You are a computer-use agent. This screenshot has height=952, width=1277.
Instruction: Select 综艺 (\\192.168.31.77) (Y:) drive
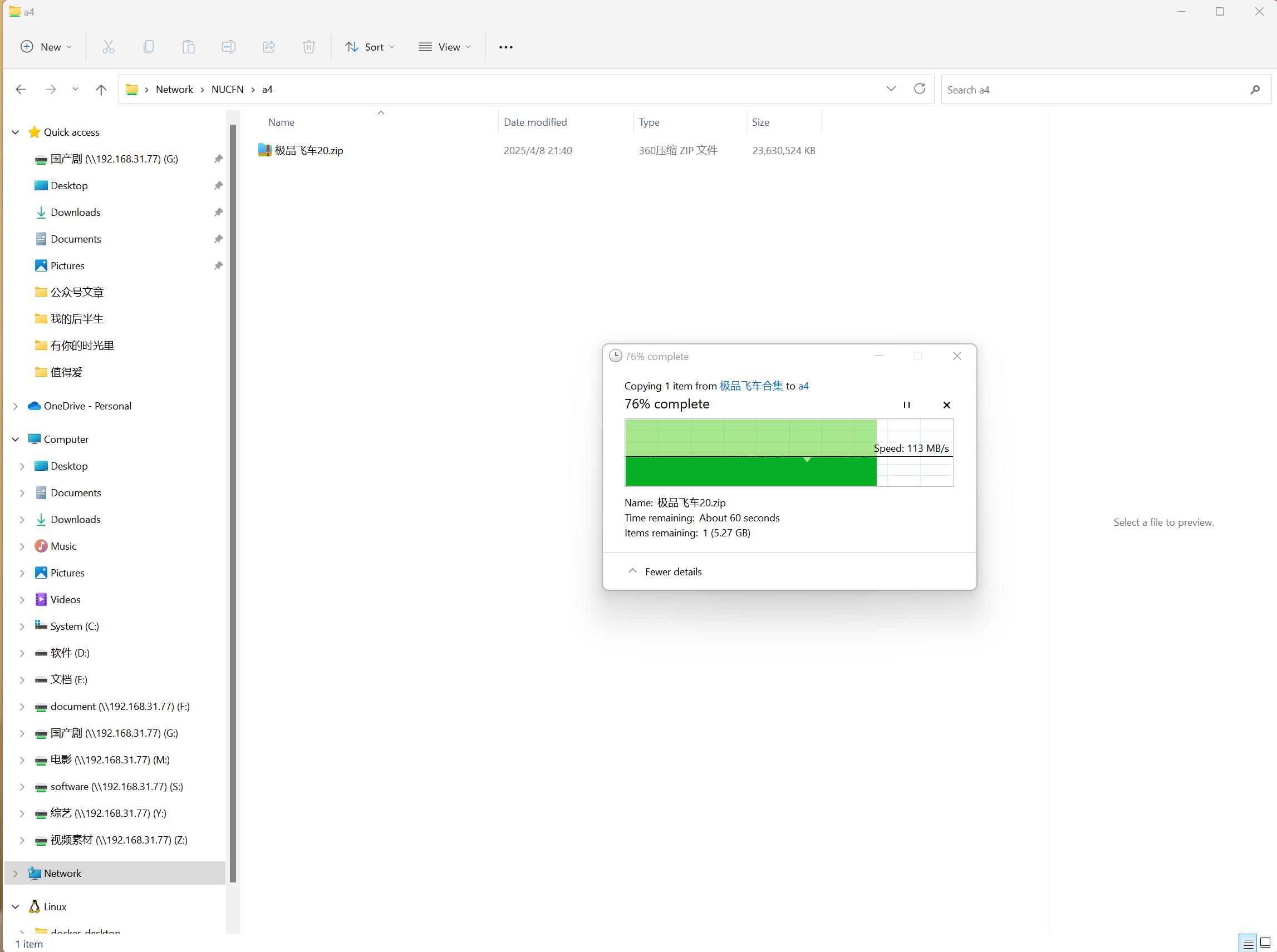pyautogui.click(x=108, y=813)
